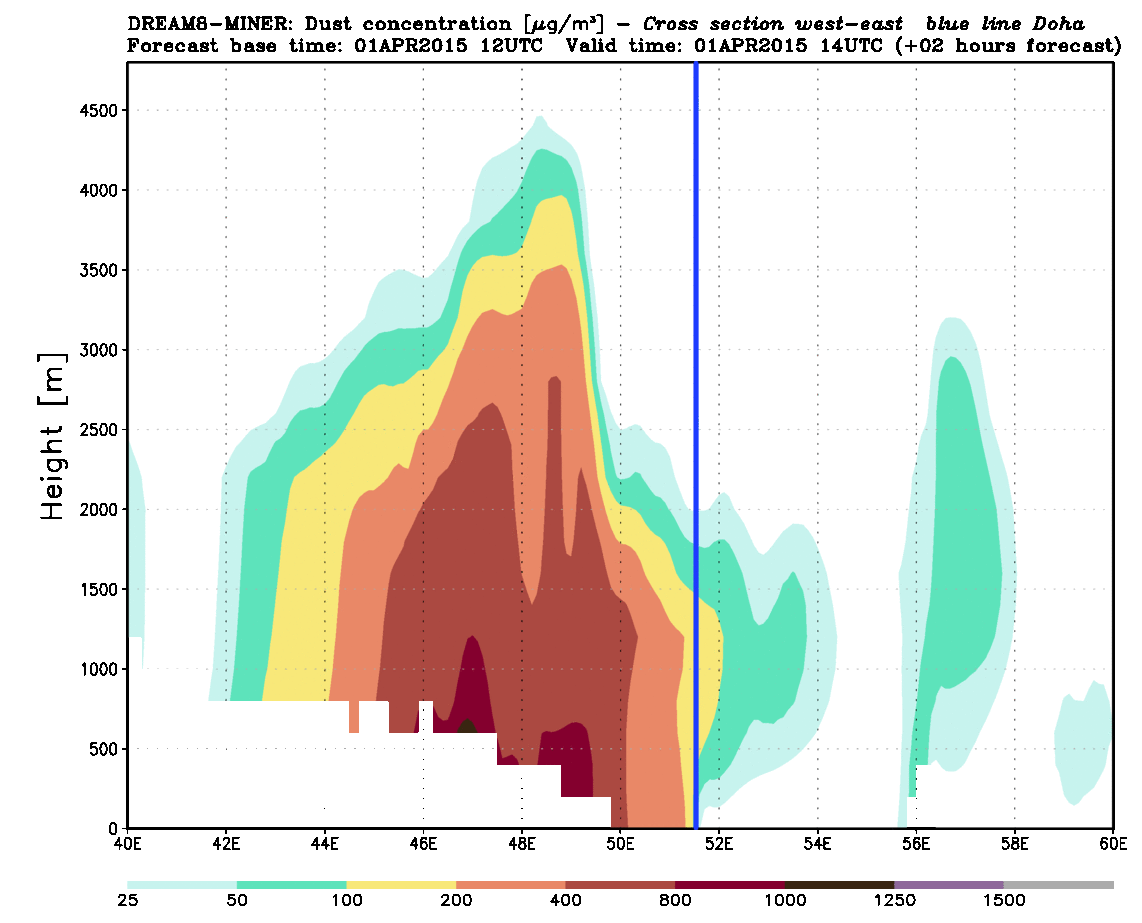1142x923 pixels.
Task: Click the '2500' height axis label
Action: tap(98, 430)
